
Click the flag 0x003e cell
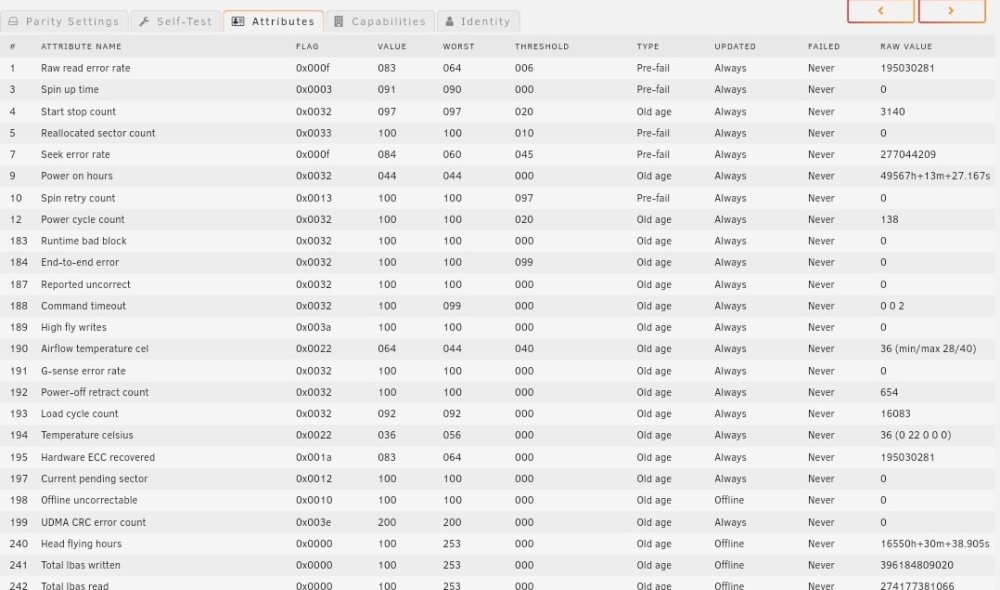point(314,522)
